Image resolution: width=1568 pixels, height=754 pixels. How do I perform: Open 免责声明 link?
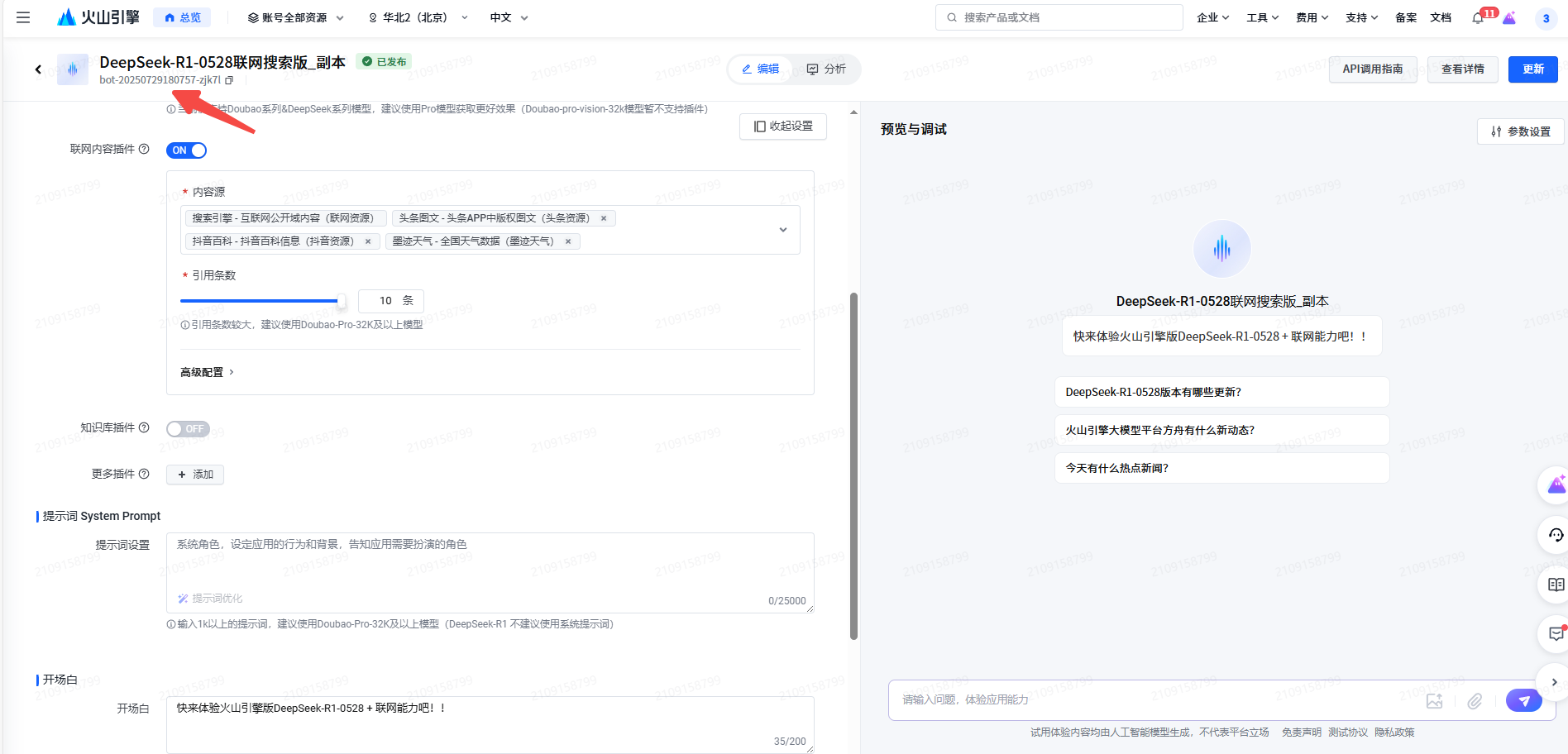coord(1301,733)
